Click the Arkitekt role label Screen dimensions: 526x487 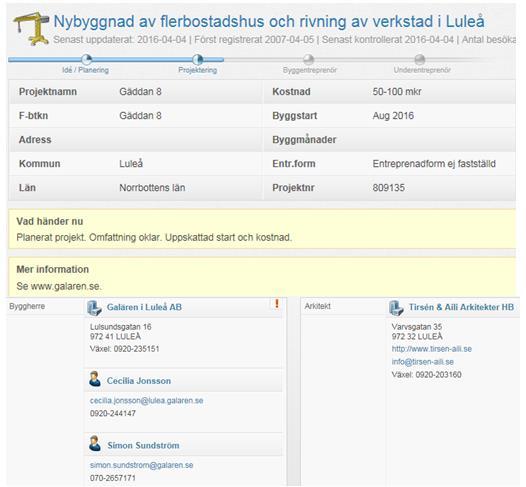[x=317, y=306]
